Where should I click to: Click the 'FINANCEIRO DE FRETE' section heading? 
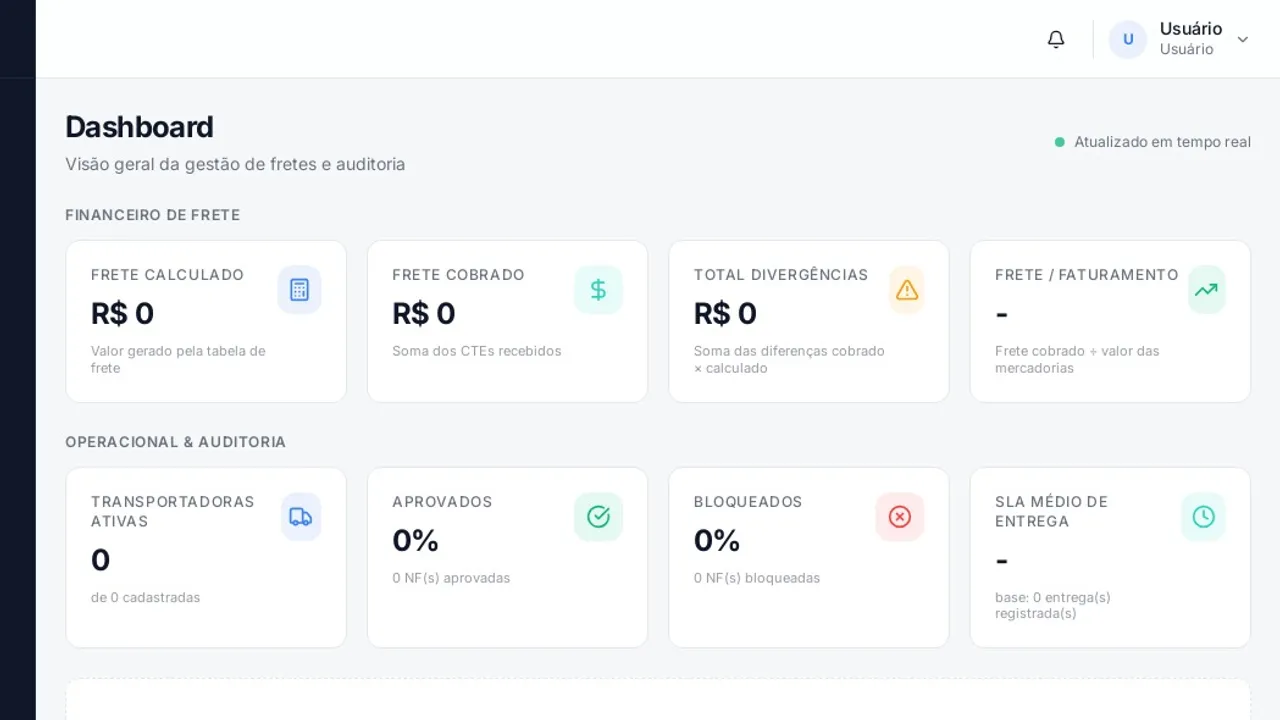(152, 215)
